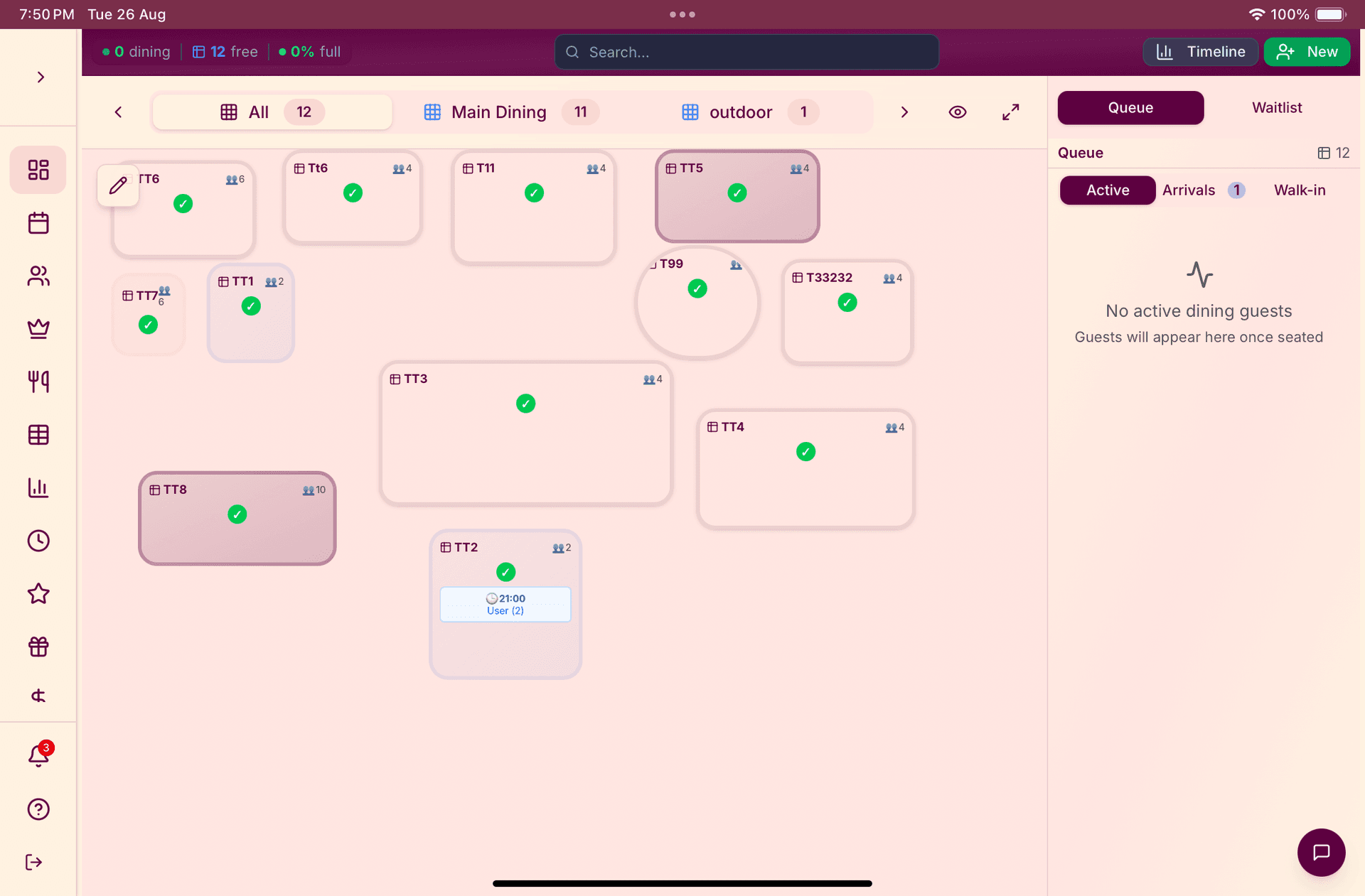1365x896 pixels.
Task: Open the outdoor dining area tab
Action: click(x=740, y=112)
